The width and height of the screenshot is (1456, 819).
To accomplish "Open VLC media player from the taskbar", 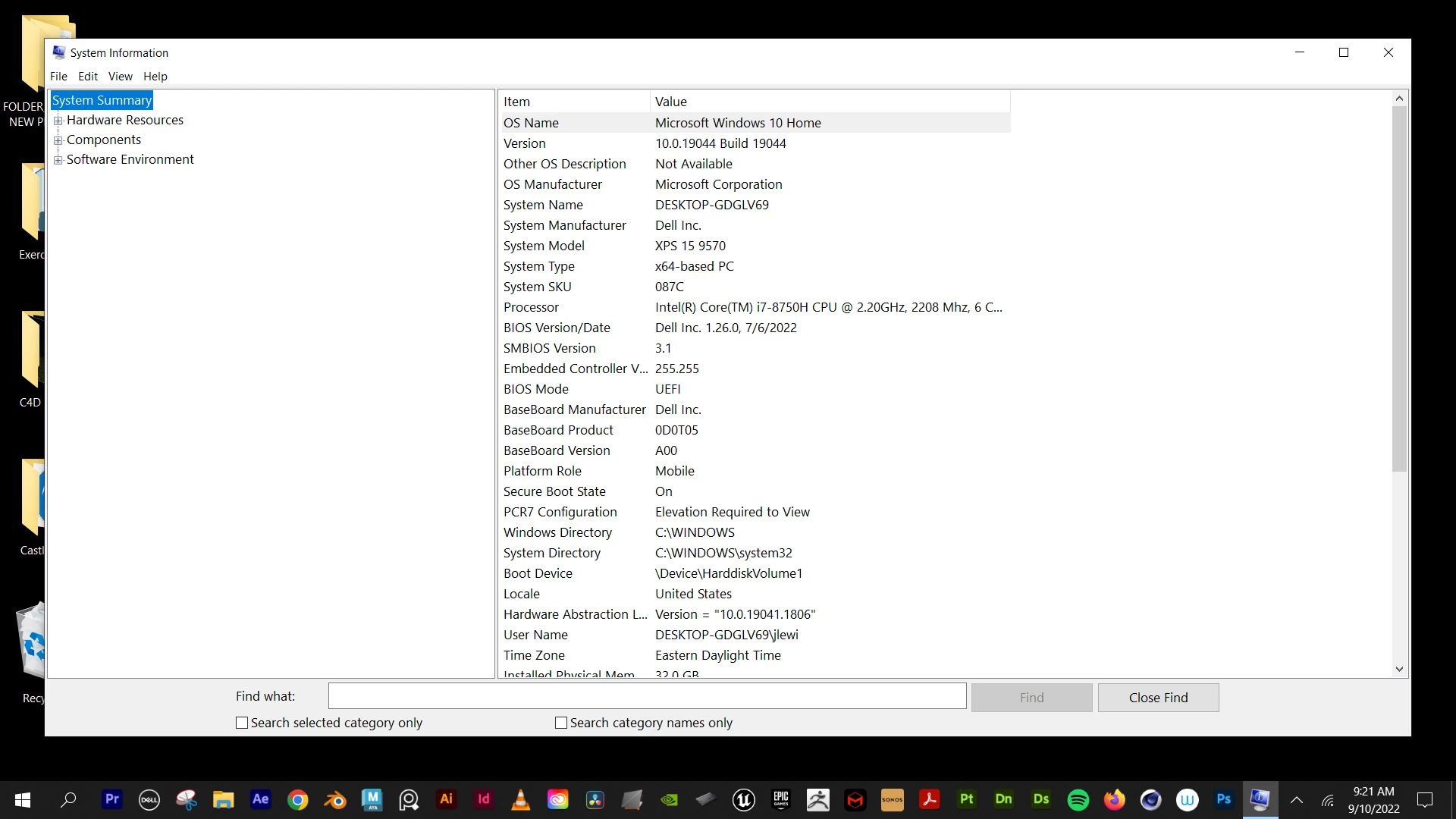I will tap(520, 799).
